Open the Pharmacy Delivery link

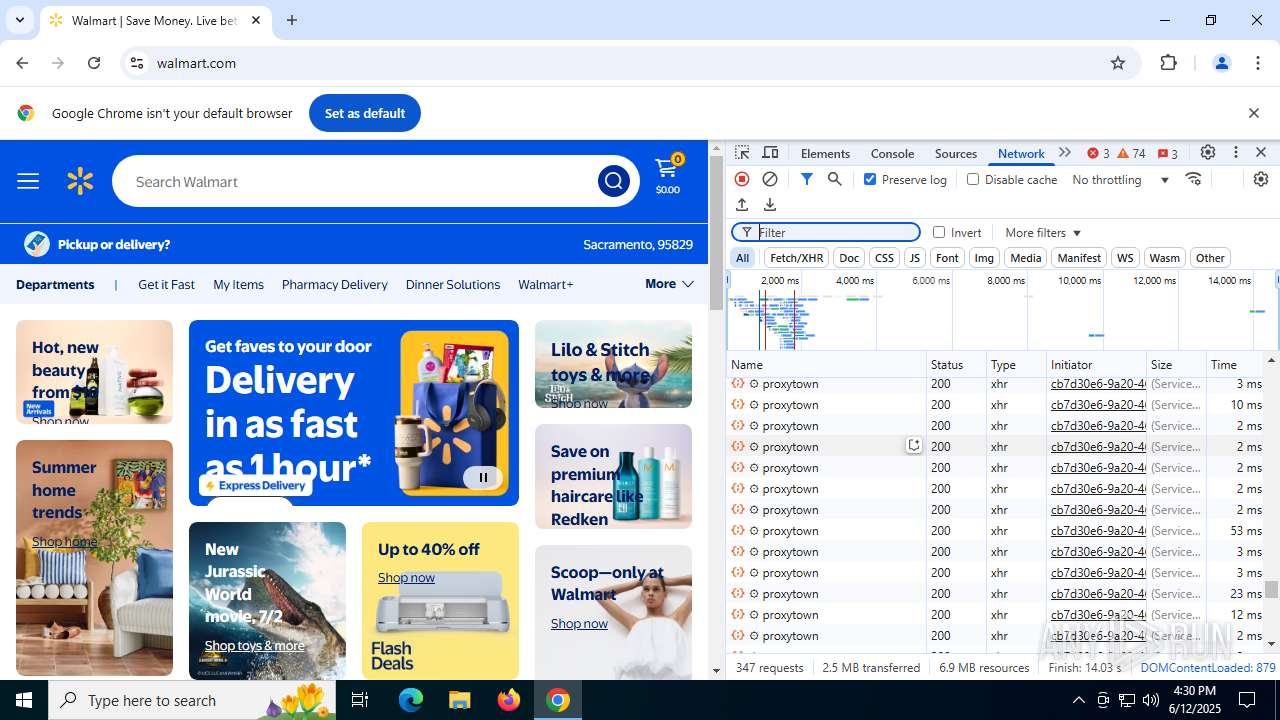click(334, 284)
